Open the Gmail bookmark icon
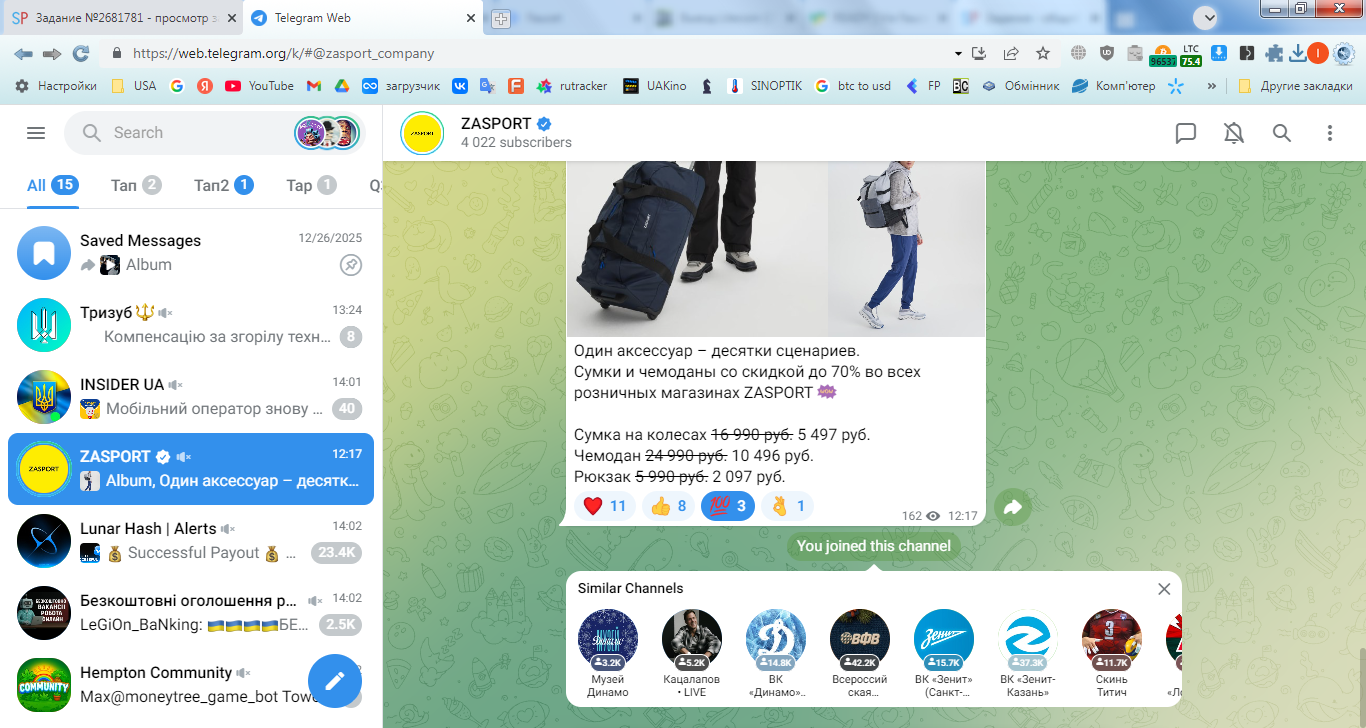The image size is (1366, 728). [x=313, y=86]
